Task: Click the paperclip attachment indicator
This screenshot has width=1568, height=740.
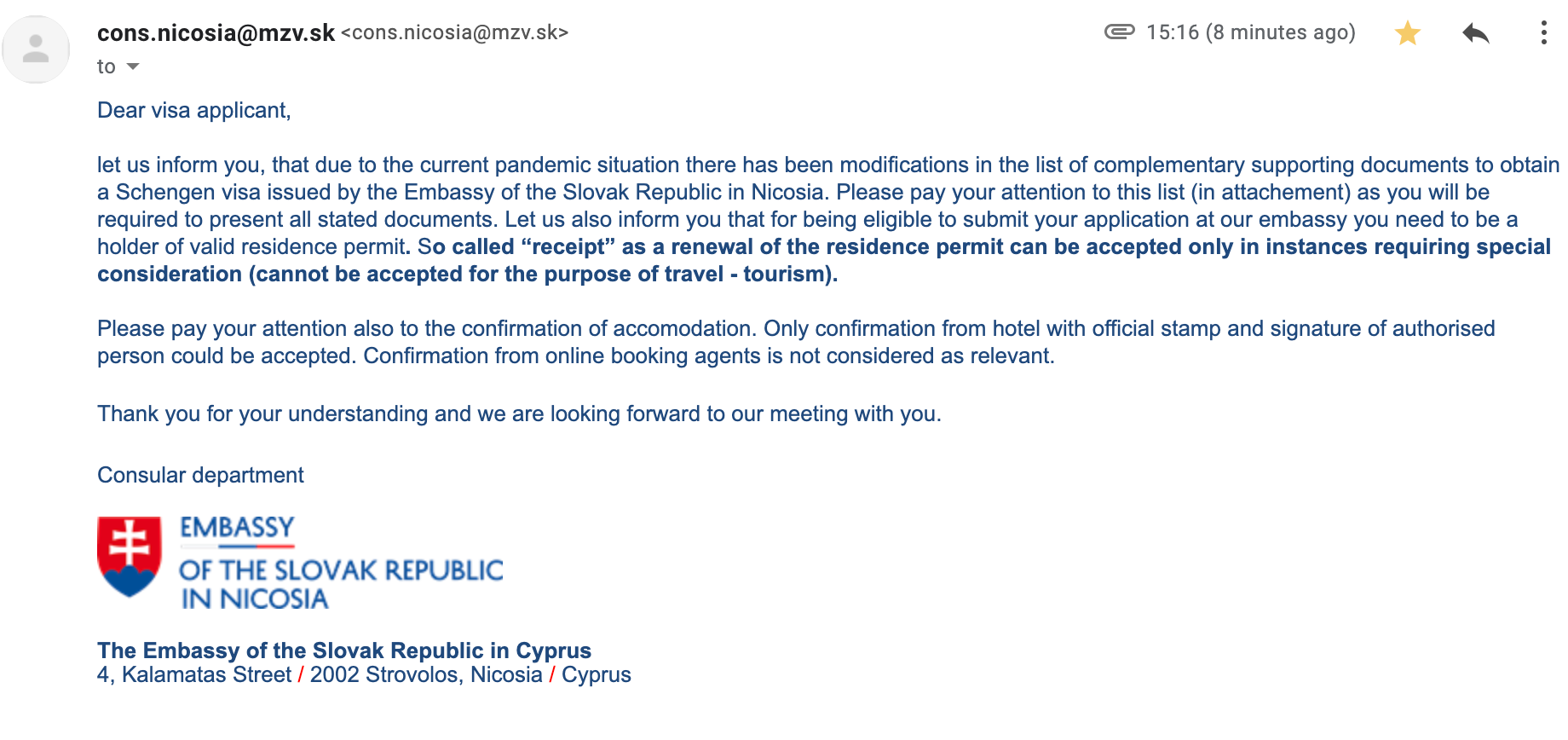Action: coord(1119,32)
